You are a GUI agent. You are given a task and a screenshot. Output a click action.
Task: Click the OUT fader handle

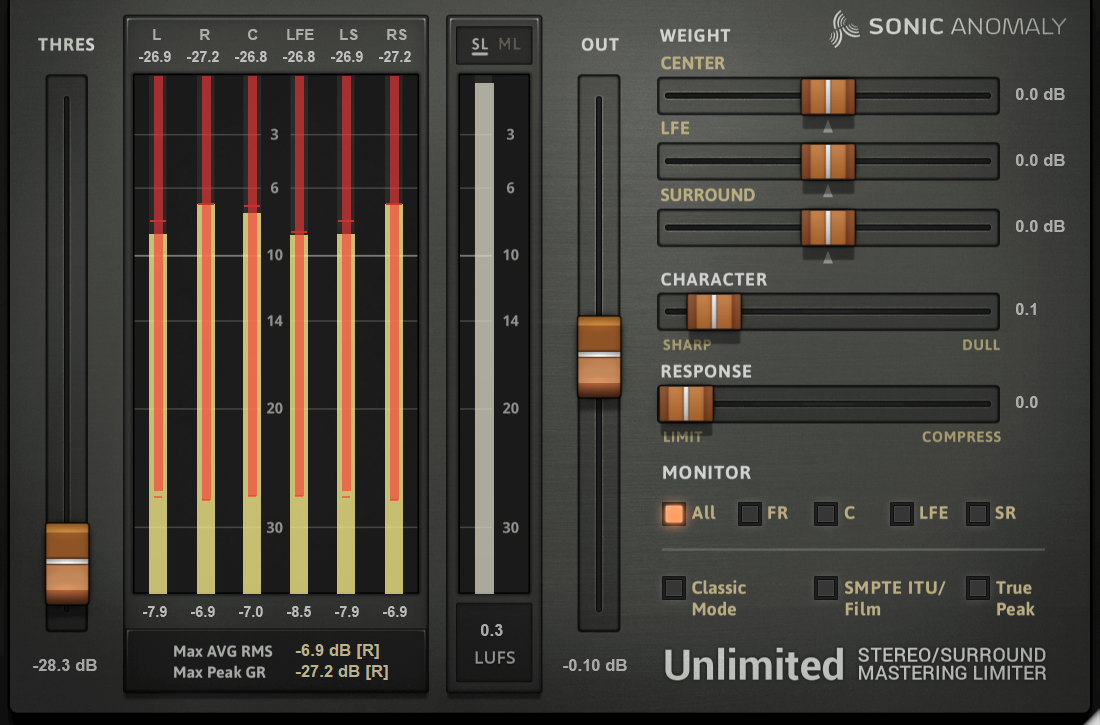(599, 357)
